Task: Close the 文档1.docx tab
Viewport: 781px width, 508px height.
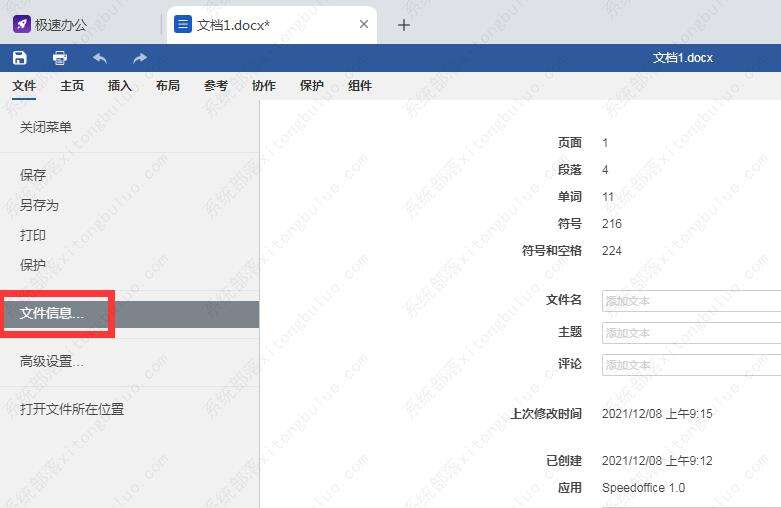Action: pos(364,24)
